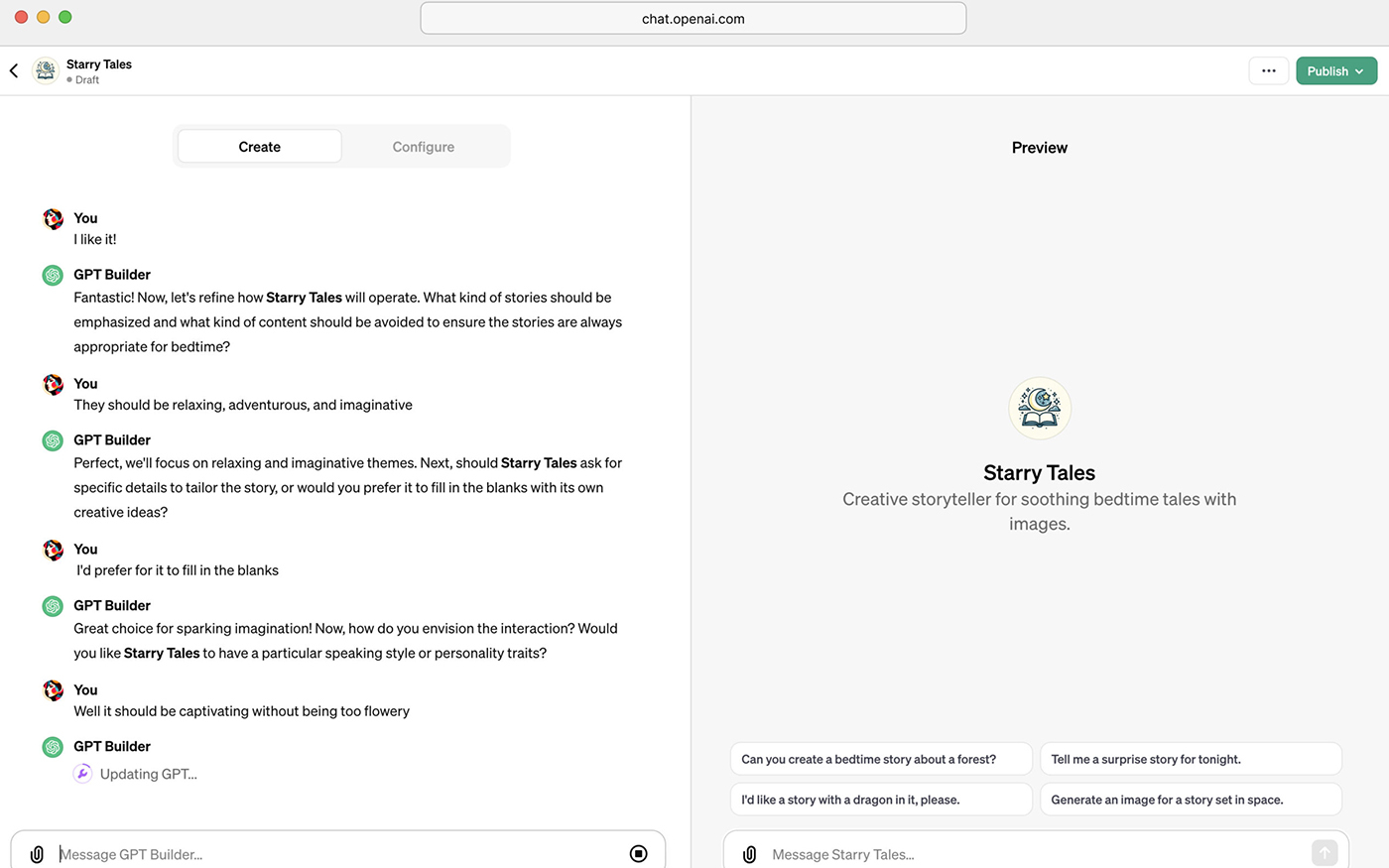This screenshot has width=1389, height=868.
Task: Switch to the Configure tab
Action: click(x=423, y=146)
